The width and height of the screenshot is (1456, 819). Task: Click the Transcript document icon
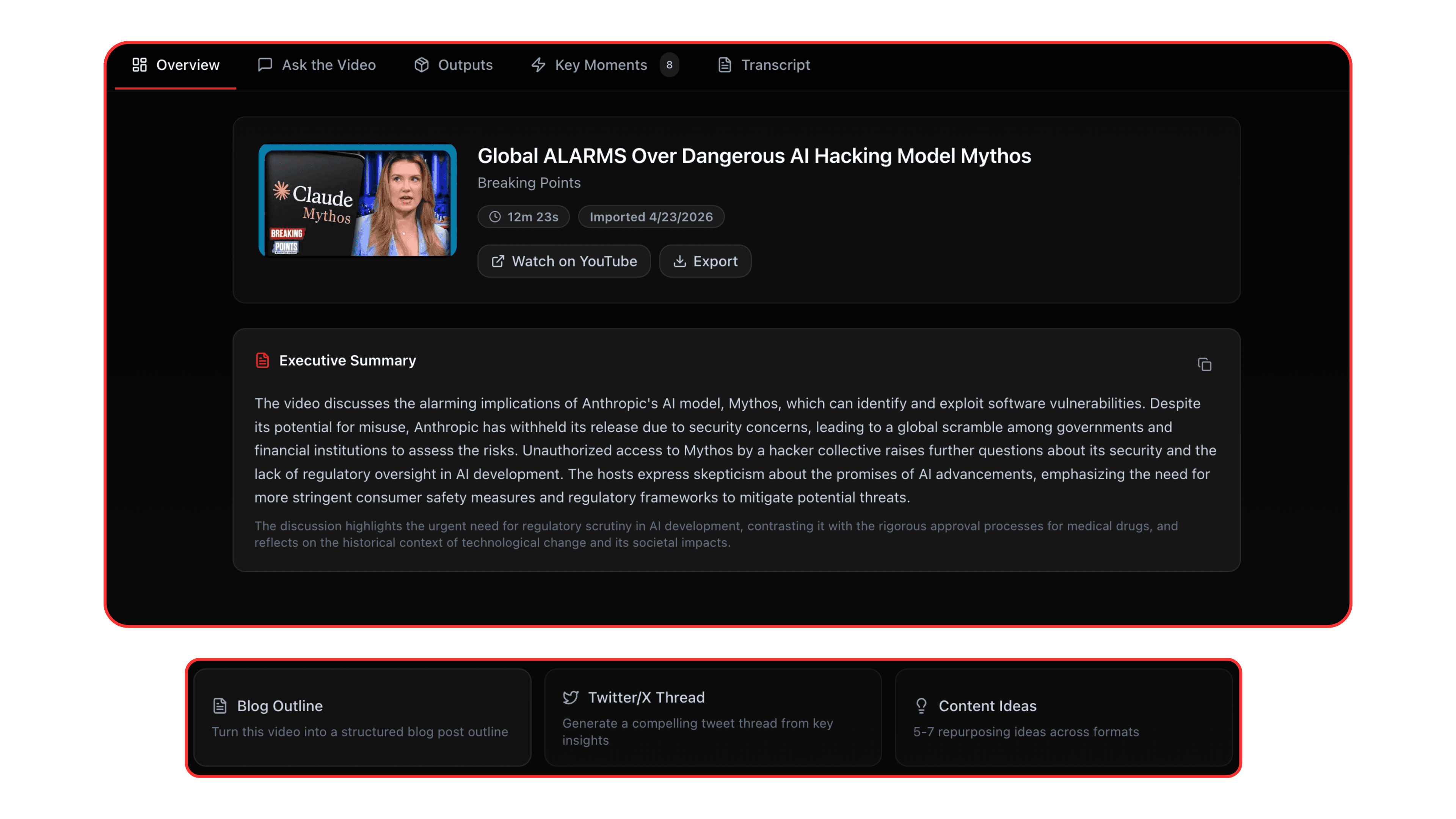coord(725,65)
